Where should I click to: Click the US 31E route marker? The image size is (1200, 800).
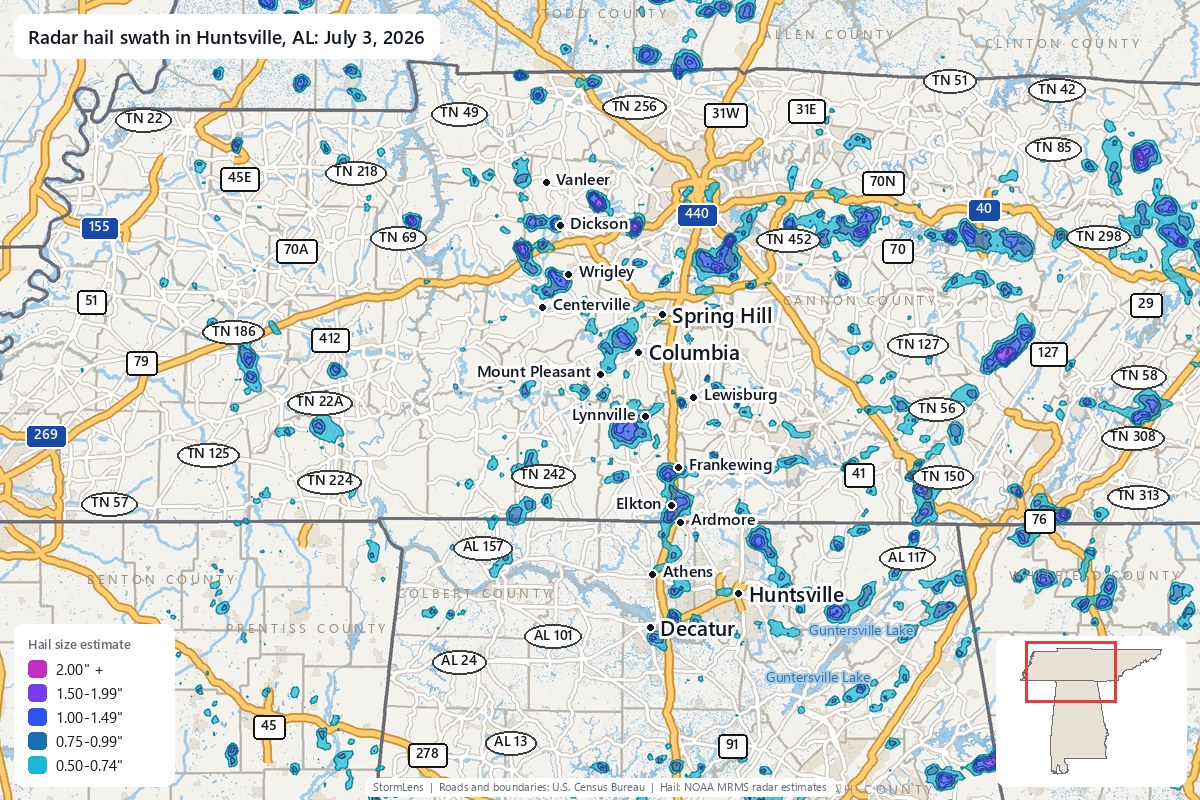pyautogui.click(x=805, y=110)
